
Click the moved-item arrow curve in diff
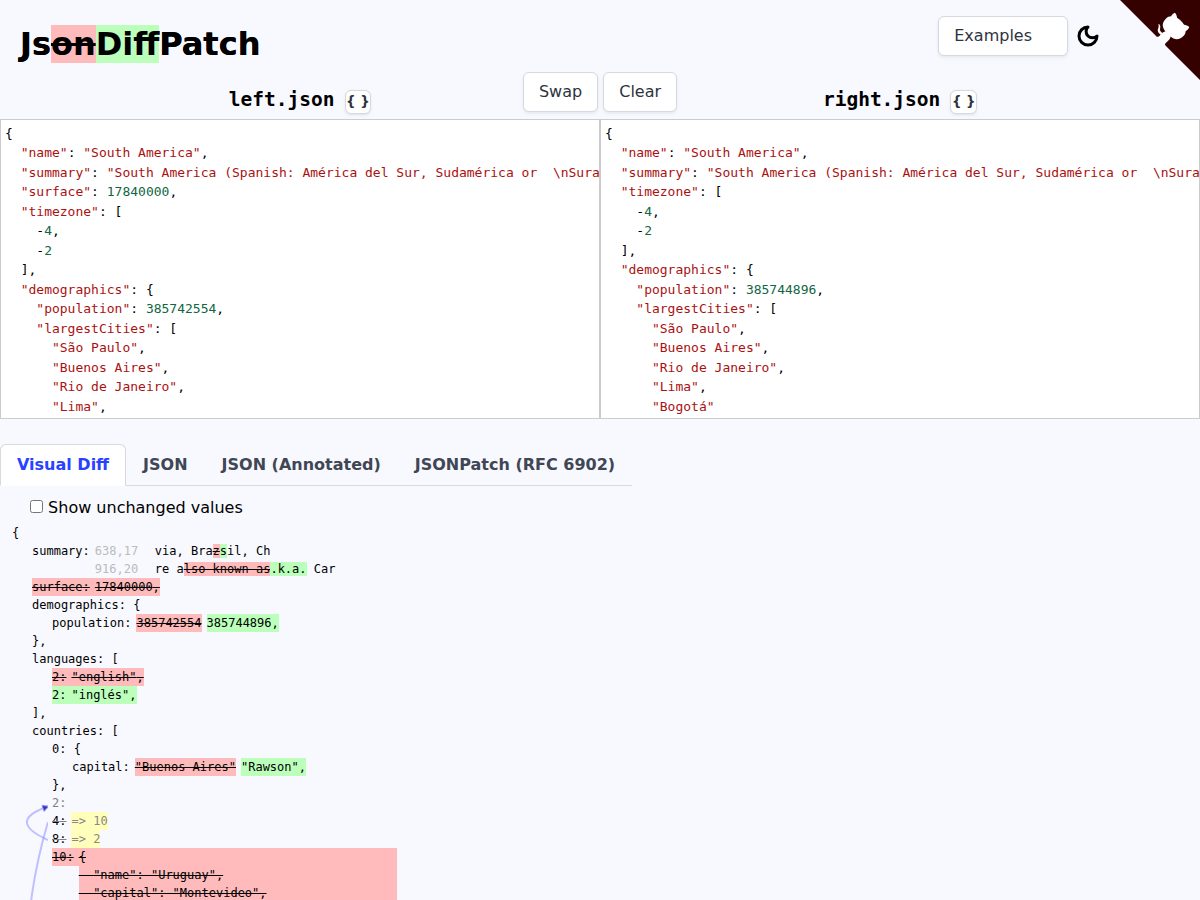(x=37, y=840)
